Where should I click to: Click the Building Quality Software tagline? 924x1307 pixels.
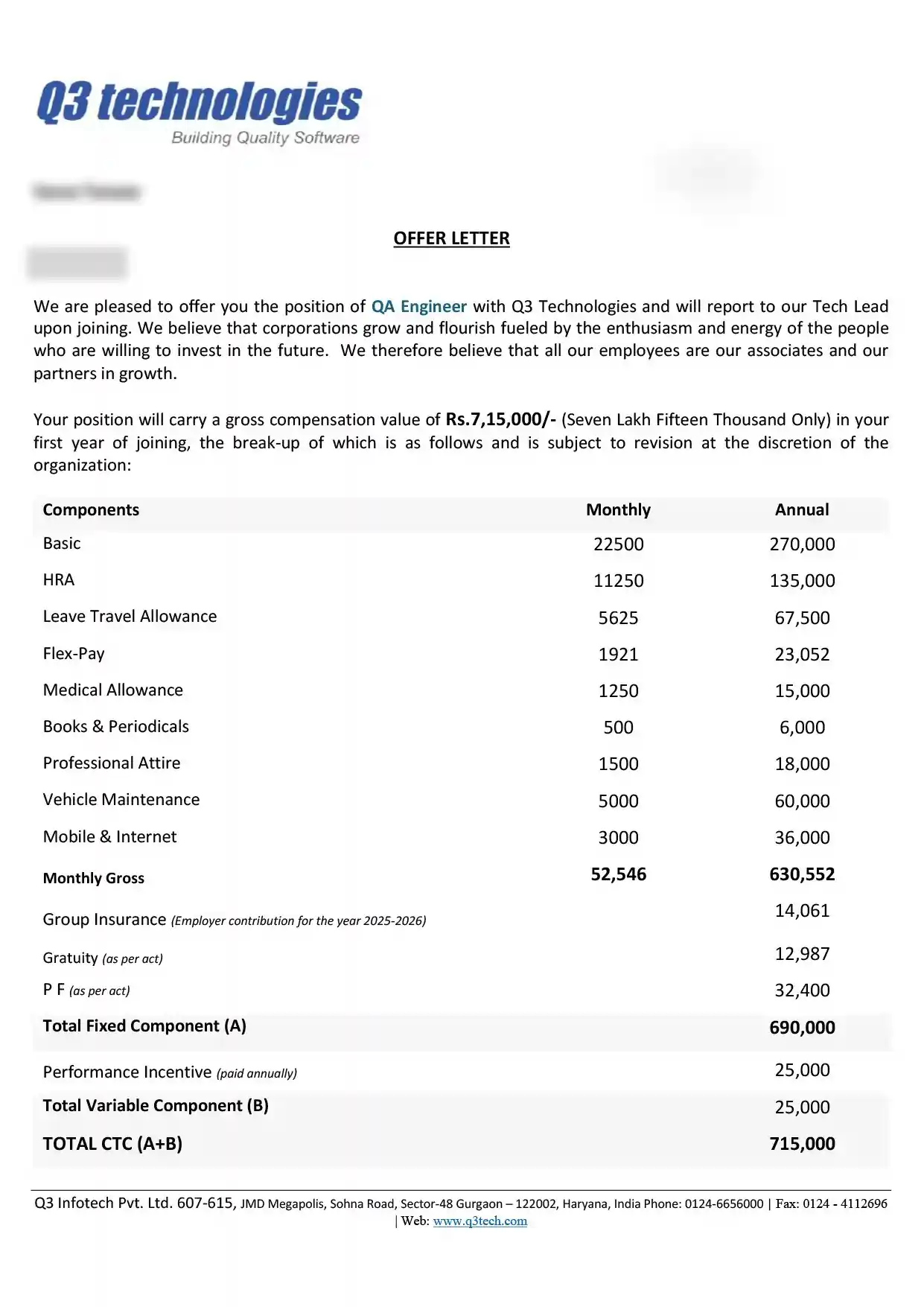pyautogui.click(x=265, y=138)
